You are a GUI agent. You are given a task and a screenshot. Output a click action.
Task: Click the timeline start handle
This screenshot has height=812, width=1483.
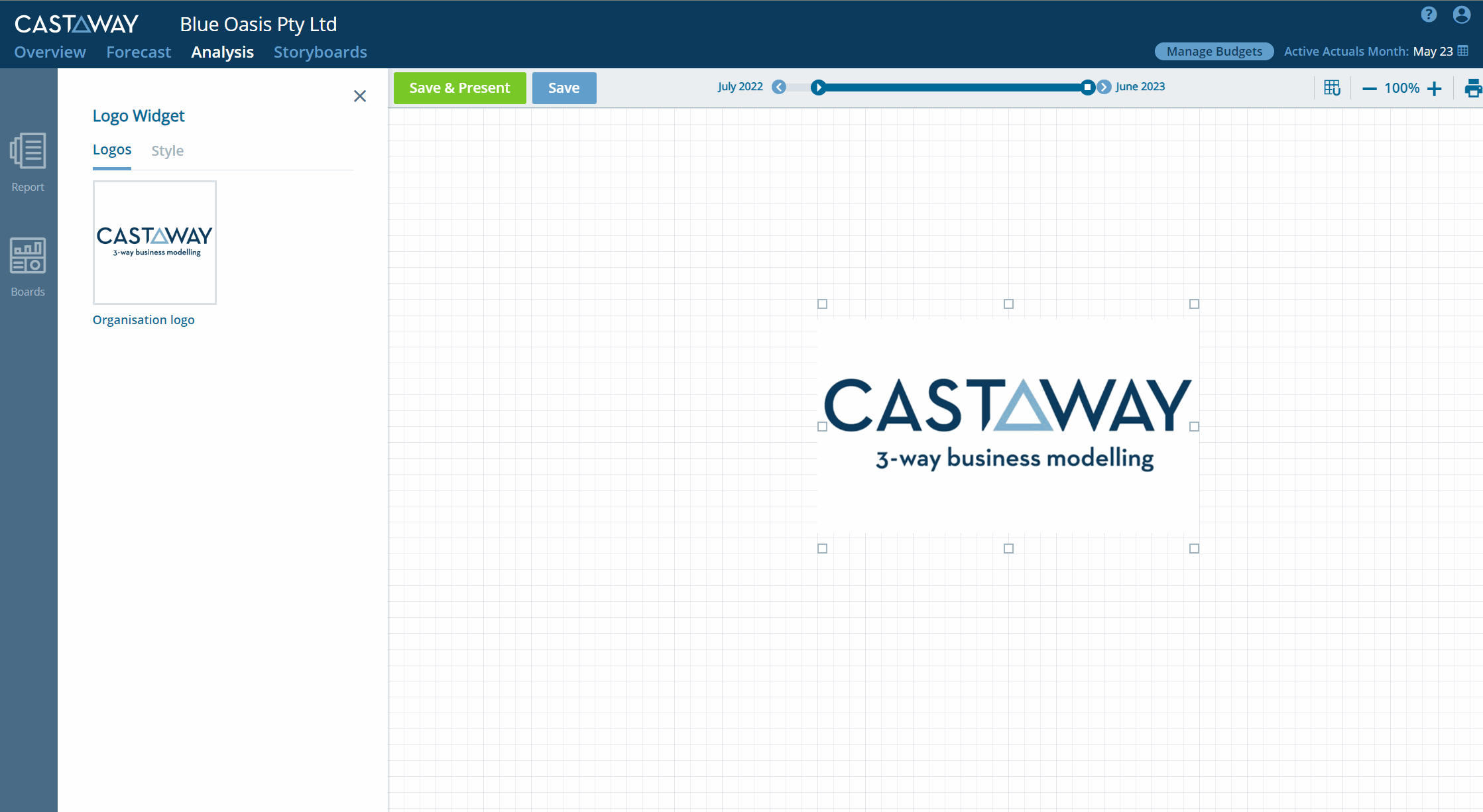tap(819, 87)
